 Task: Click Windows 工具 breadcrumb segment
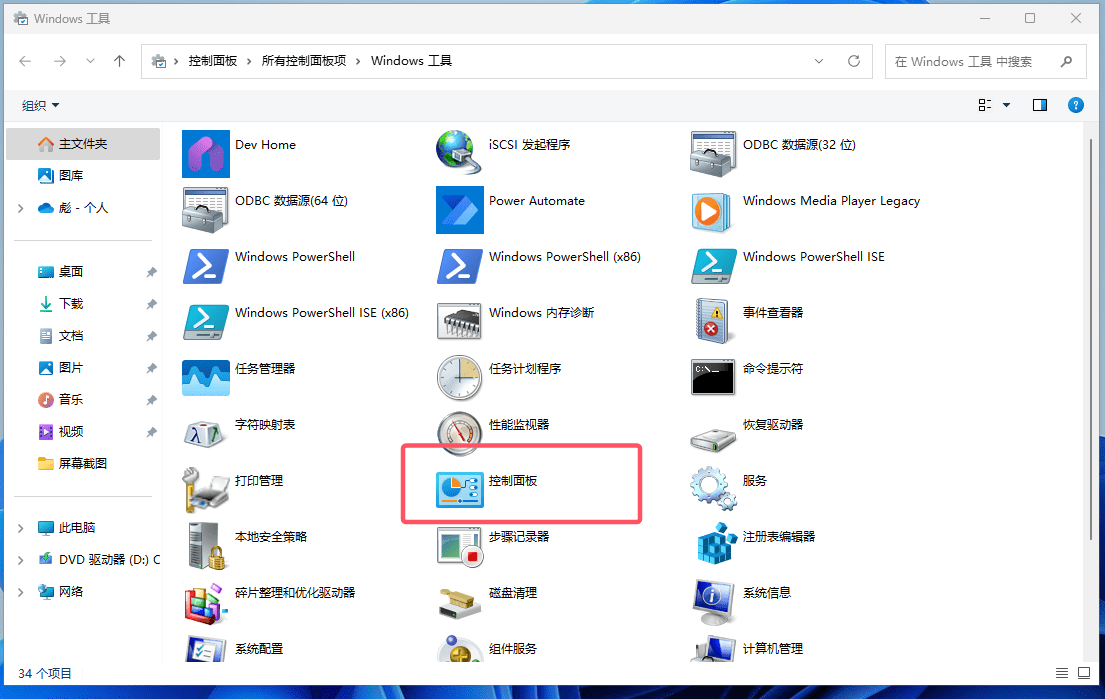click(412, 61)
